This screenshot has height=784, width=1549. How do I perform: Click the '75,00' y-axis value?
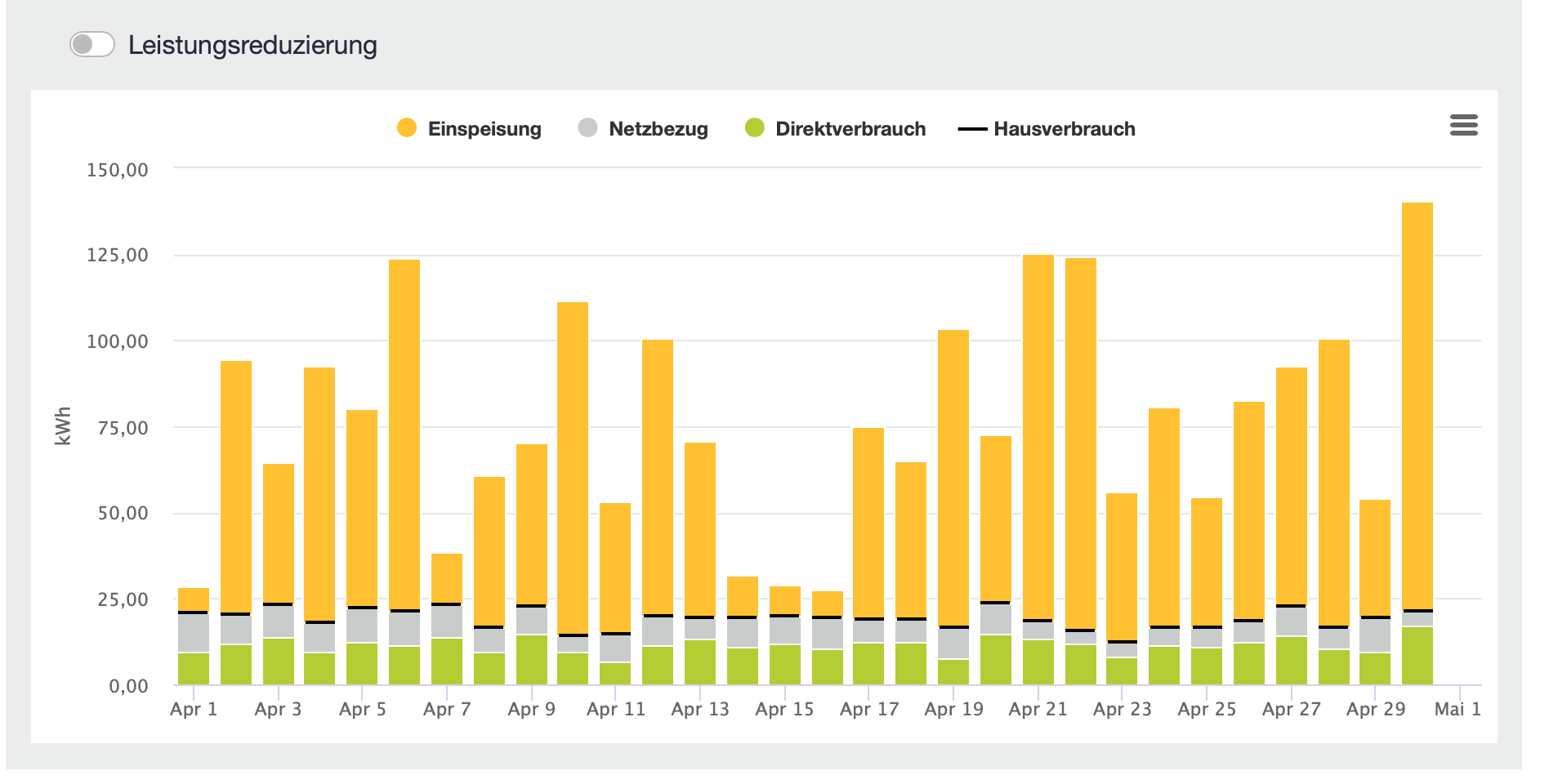tap(123, 428)
